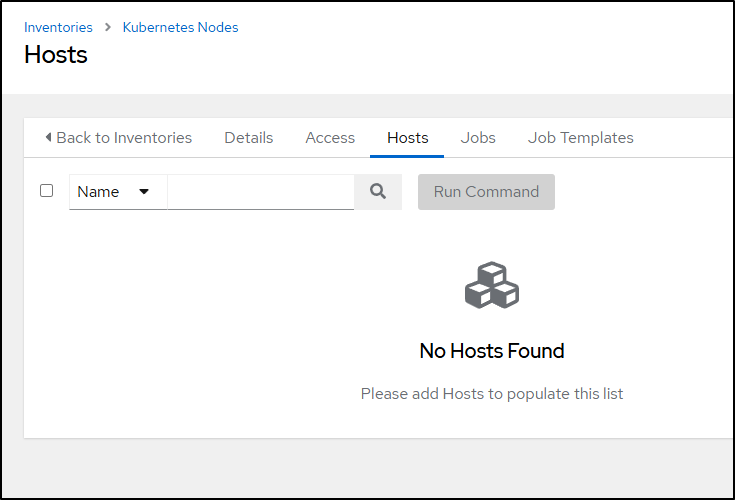Click the left caret before Back to Inventories
Screen dimensions: 735x500
click(48, 137)
